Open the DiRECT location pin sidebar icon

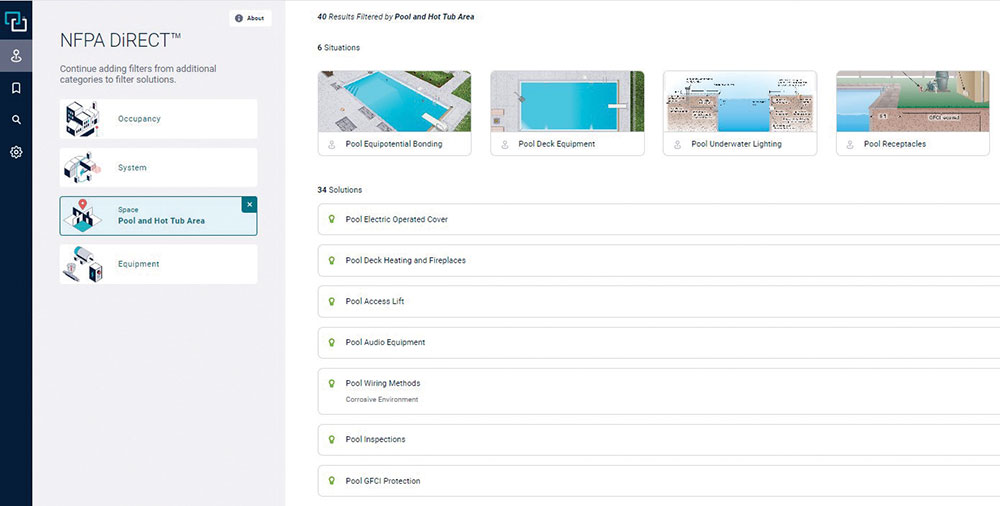tap(16, 57)
